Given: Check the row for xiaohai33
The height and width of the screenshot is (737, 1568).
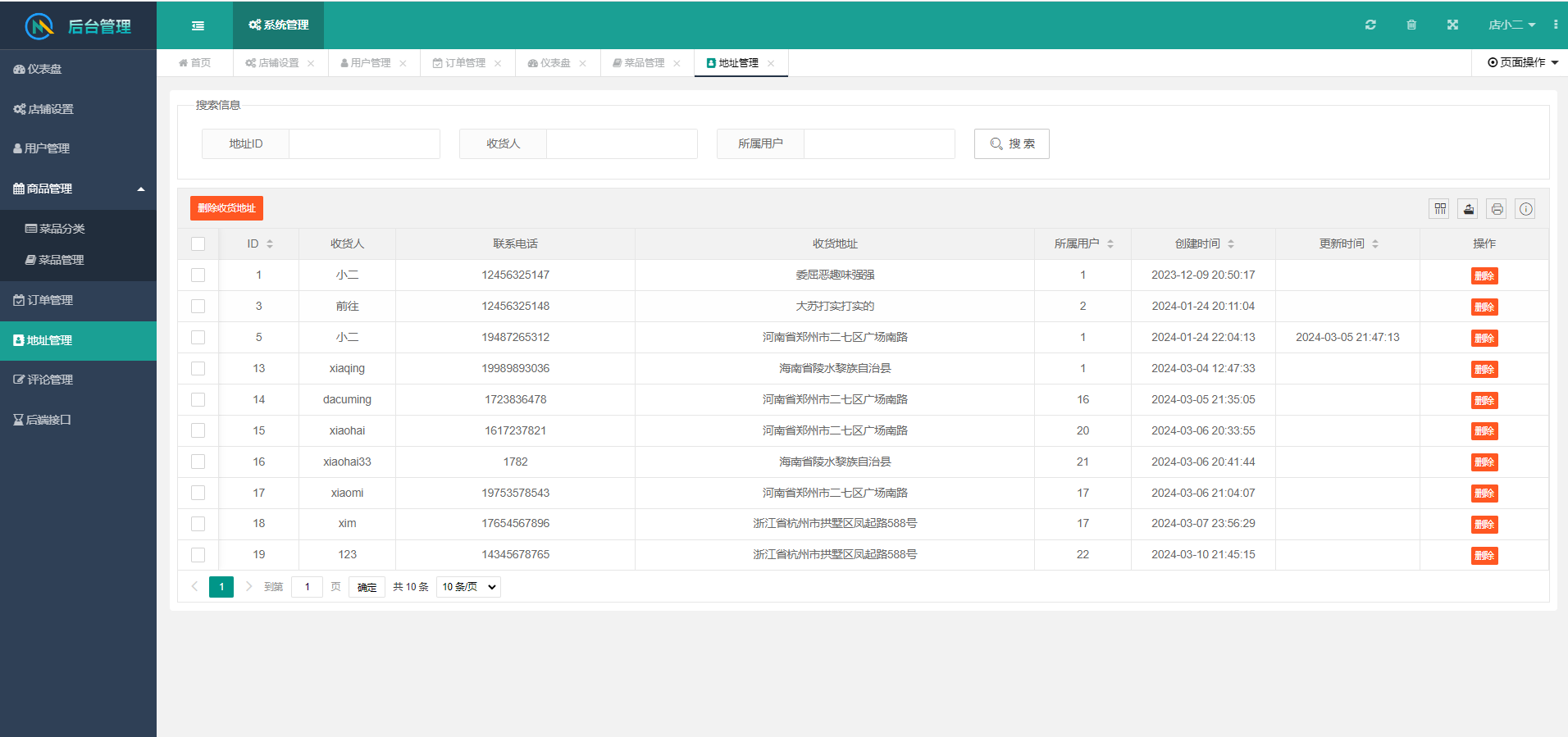Looking at the screenshot, I should point(198,462).
